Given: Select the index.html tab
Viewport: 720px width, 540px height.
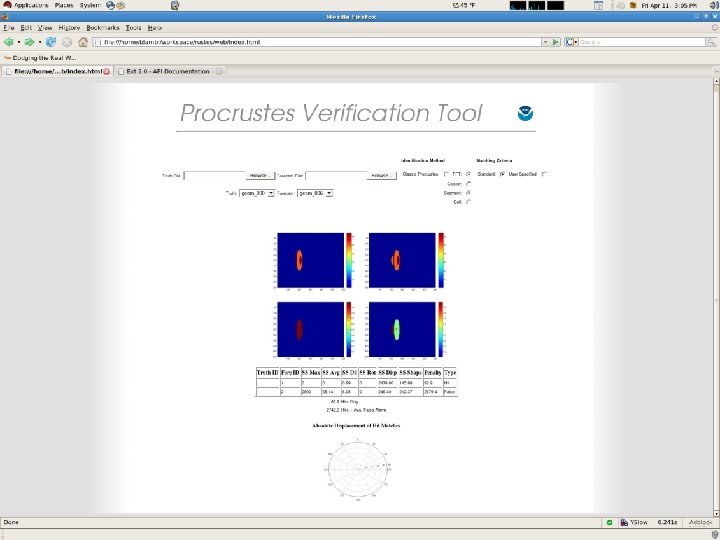Looking at the screenshot, I should point(56,72).
